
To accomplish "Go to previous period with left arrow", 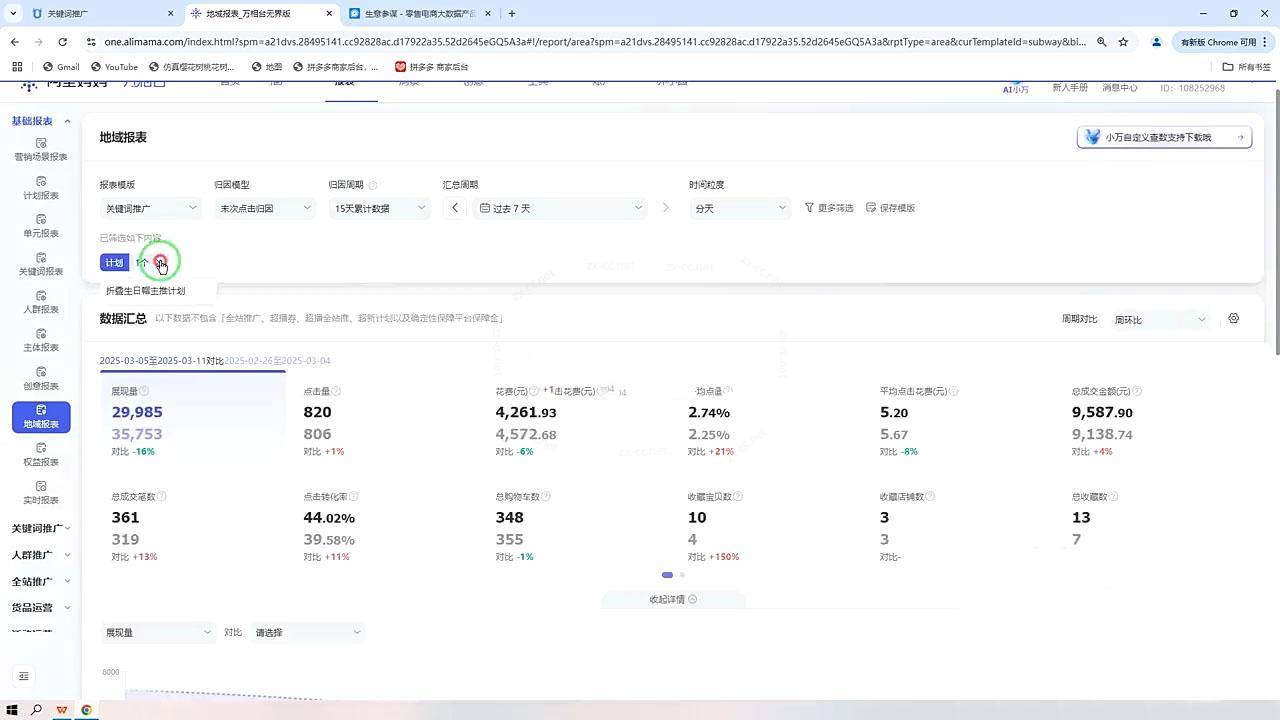I will tap(455, 208).
